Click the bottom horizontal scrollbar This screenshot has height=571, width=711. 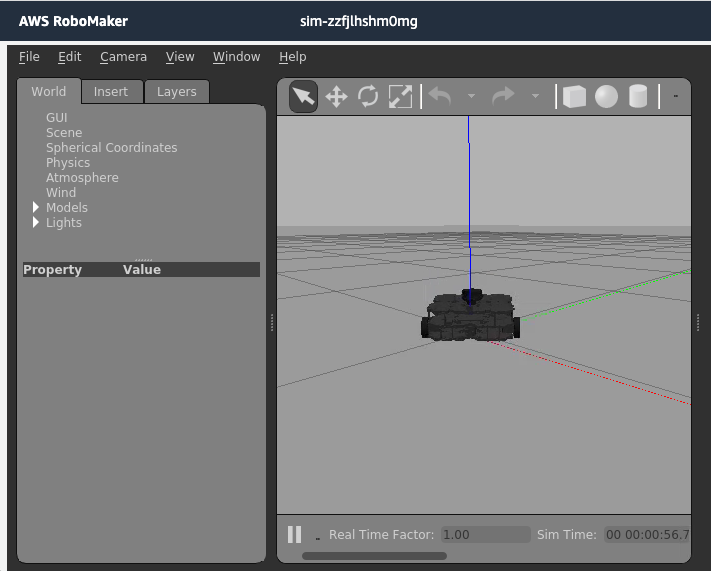pos(374,556)
